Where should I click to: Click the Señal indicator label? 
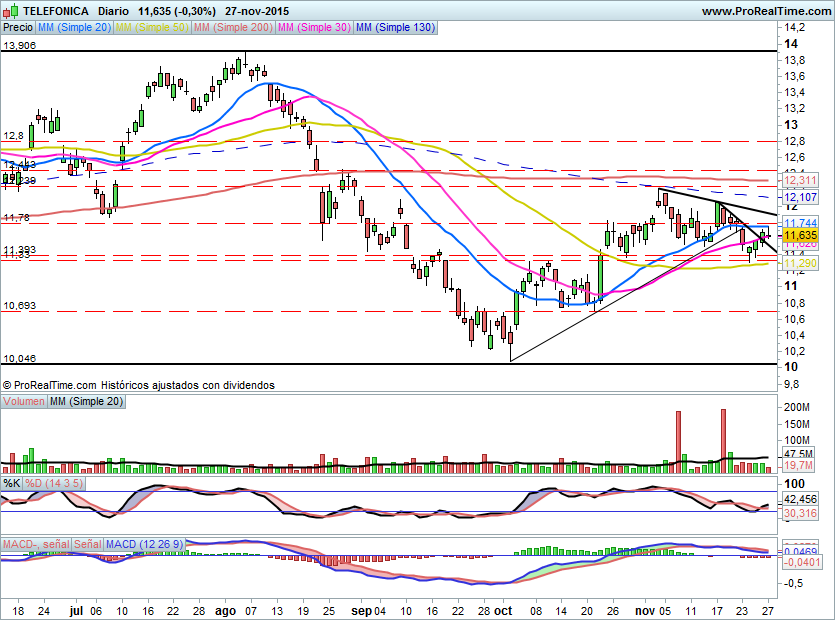pos(87,544)
